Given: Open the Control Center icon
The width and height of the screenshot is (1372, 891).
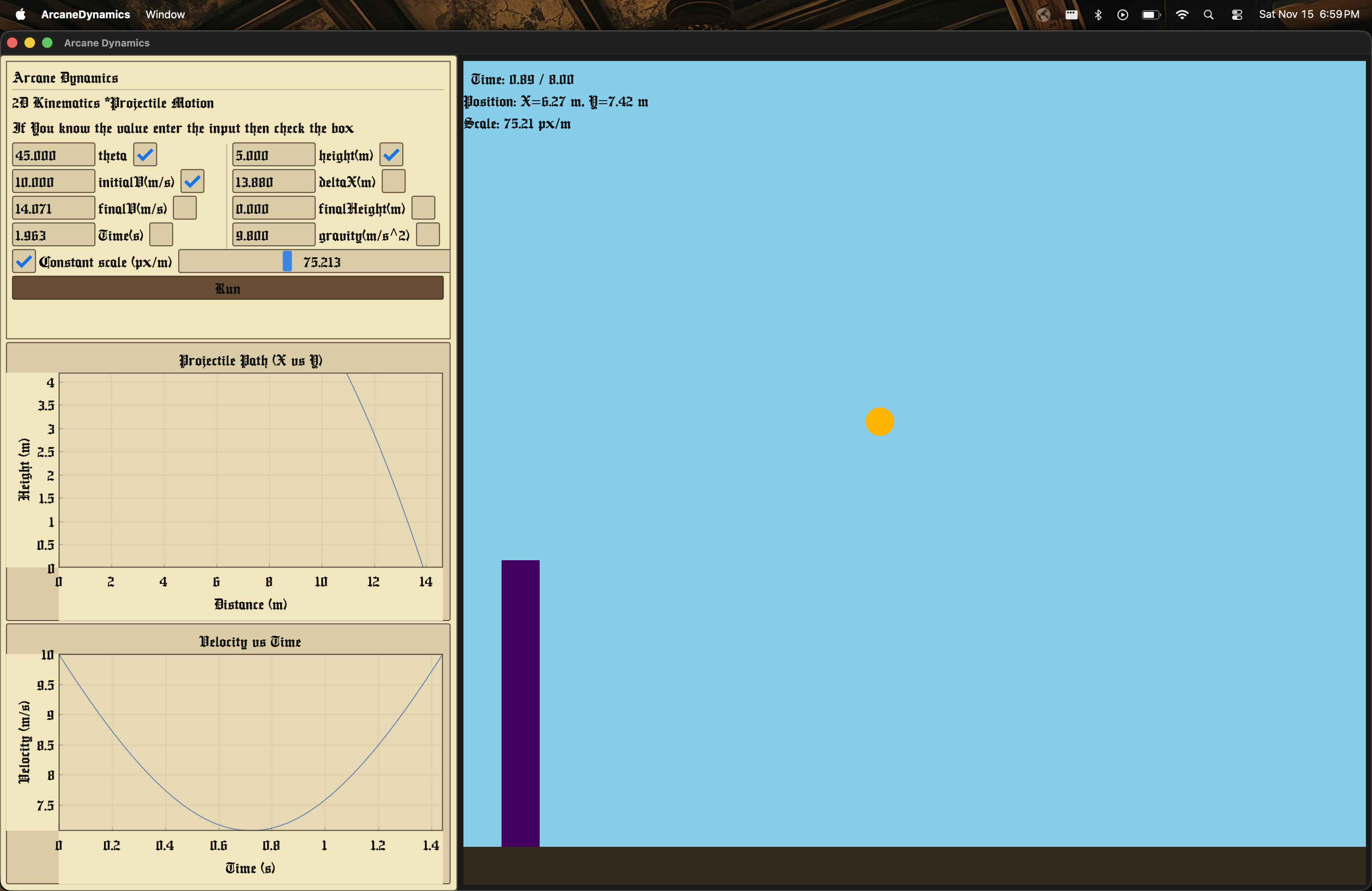Looking at the screenshot, I should pos(1237,15).
